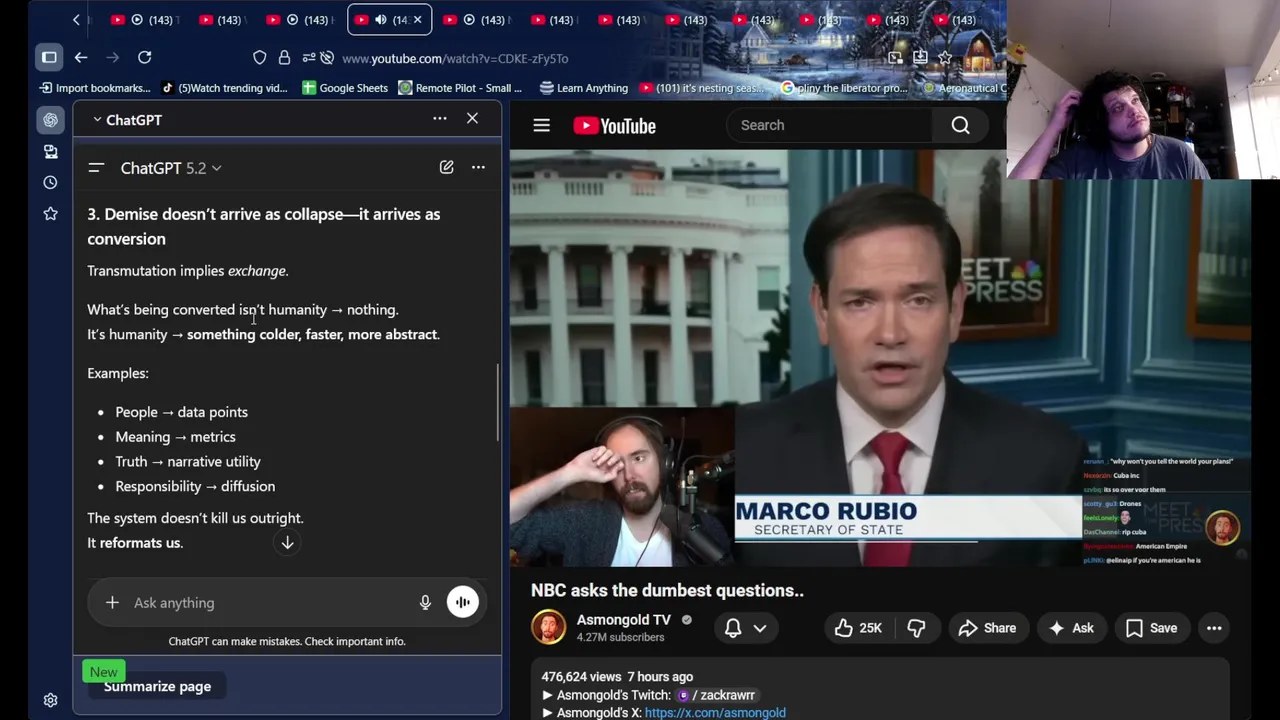Mute the playing tab's audio

pyautogui.click(x=380, y=19)
